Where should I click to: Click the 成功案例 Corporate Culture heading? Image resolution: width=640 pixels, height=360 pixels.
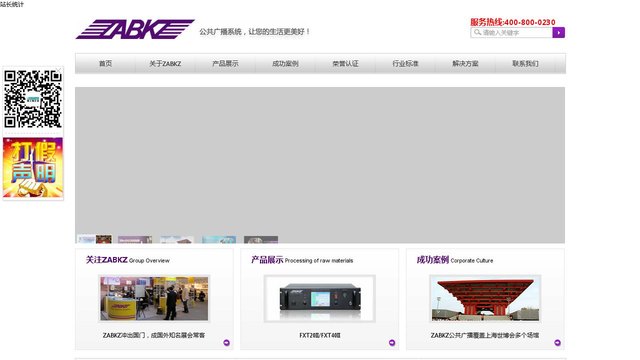(x=455, y=260)
